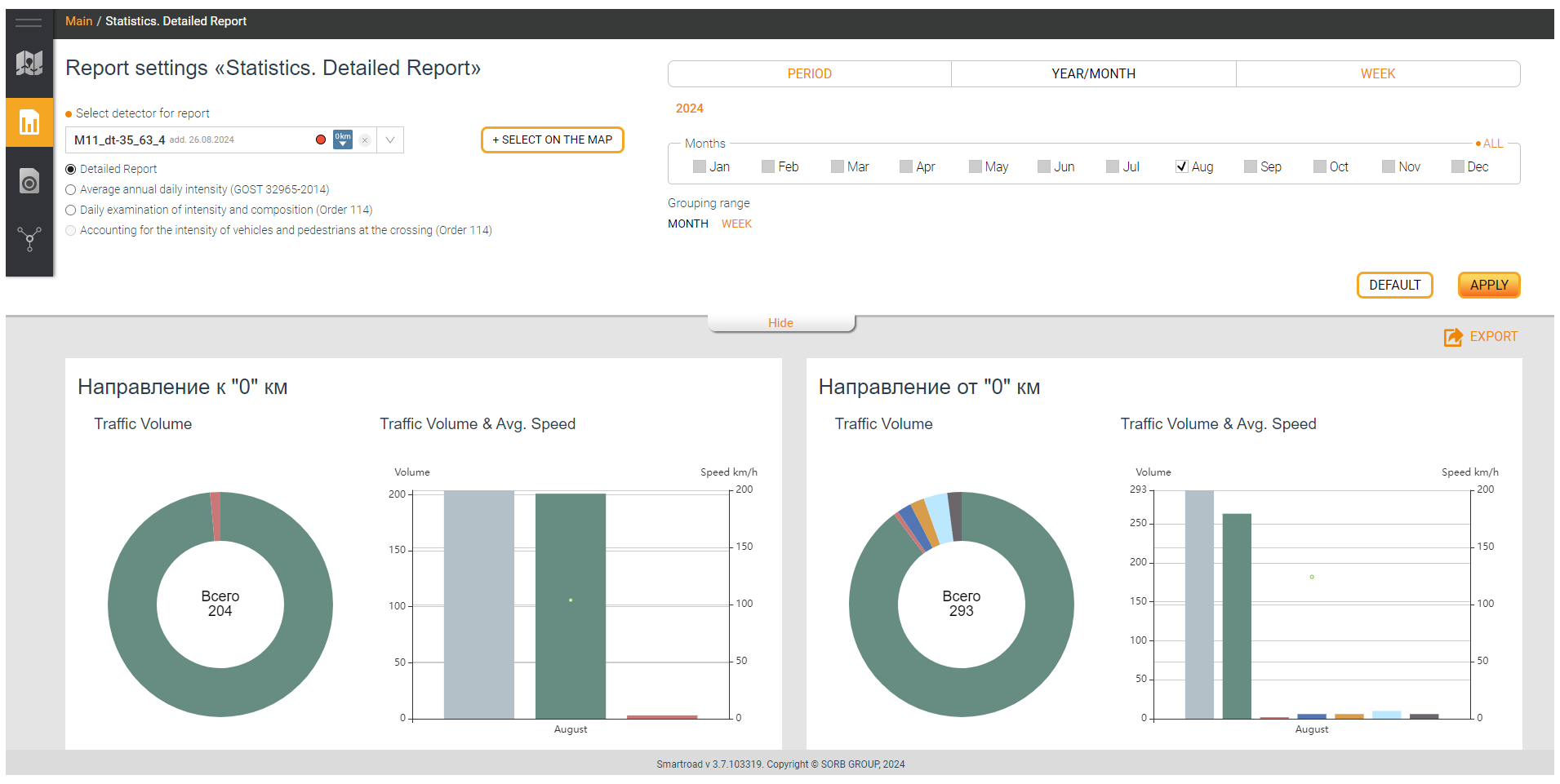The width and height of the screenshot is (1560, 784).
Task: Click the 'Всего 204' donut center text
Action: (x=220, y=604)
